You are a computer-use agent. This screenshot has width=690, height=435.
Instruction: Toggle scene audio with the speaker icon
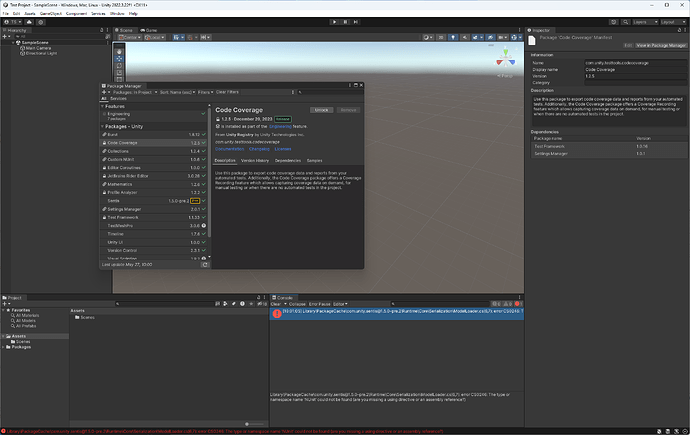pyautogui.click(x=465, y=37)
